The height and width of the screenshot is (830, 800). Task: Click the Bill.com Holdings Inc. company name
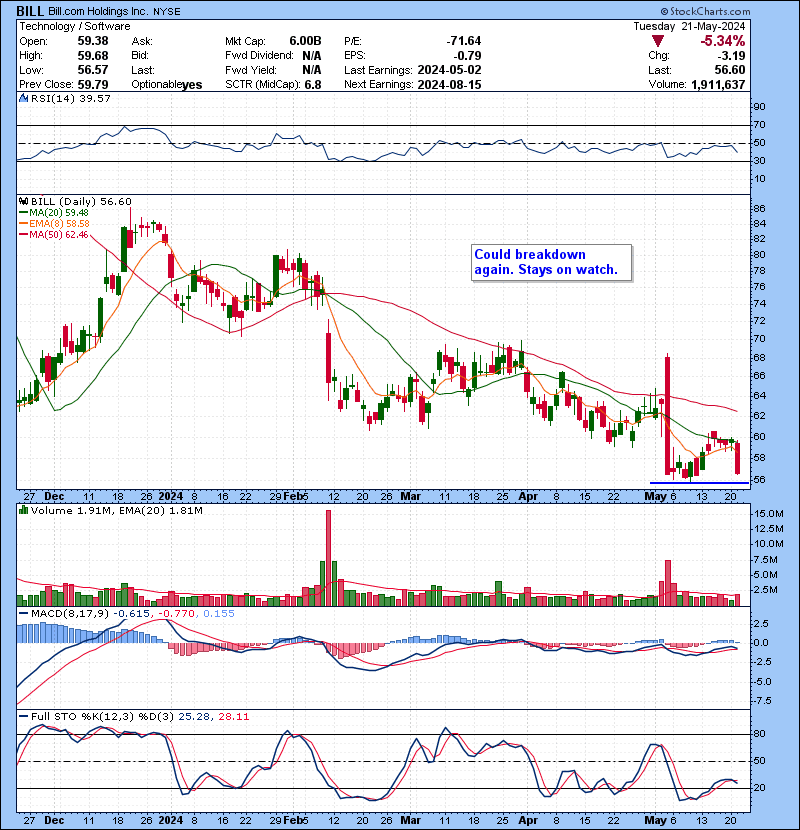coord(99,11)
